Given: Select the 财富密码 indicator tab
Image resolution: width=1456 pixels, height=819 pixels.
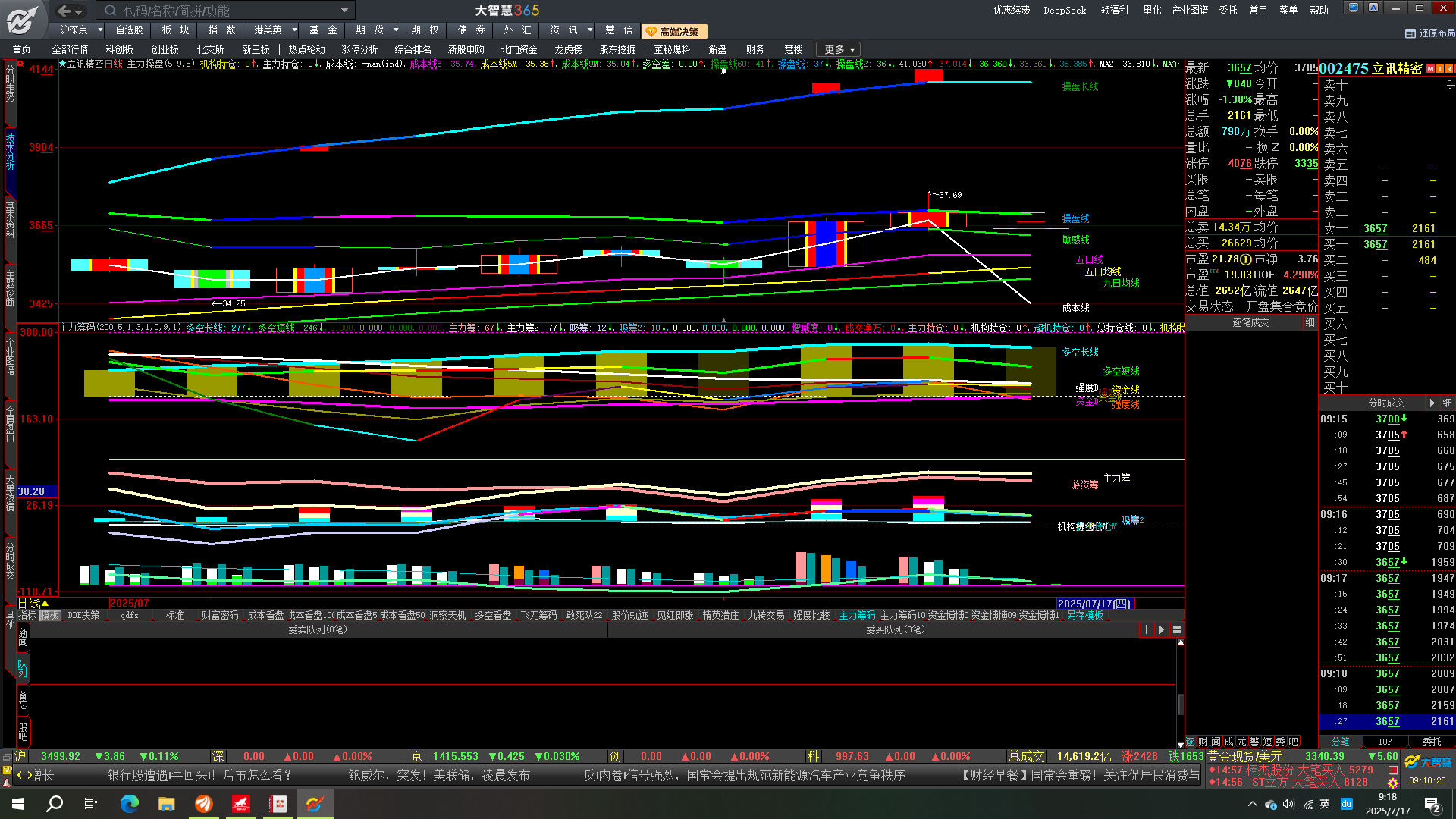Looking at the screenshot, I should point(220,616).
